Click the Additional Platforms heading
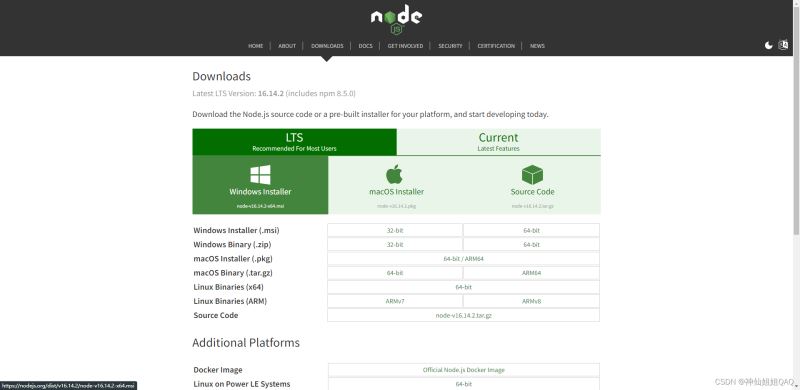 click(246, 343)
